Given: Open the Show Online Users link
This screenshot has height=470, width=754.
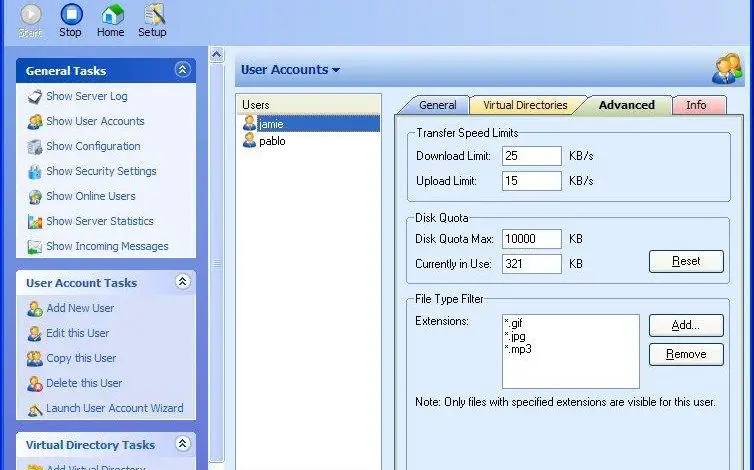Looking at the screenshot, I should click(x=91, y=196).
